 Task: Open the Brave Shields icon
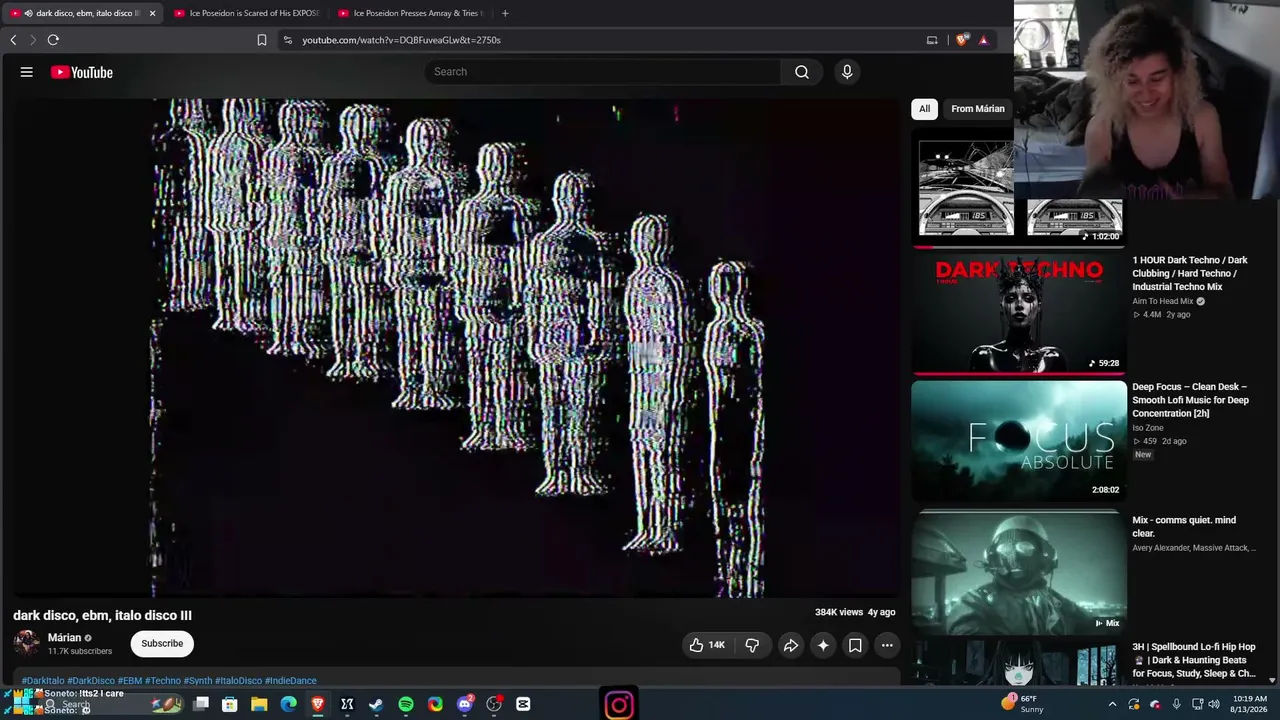962,40
